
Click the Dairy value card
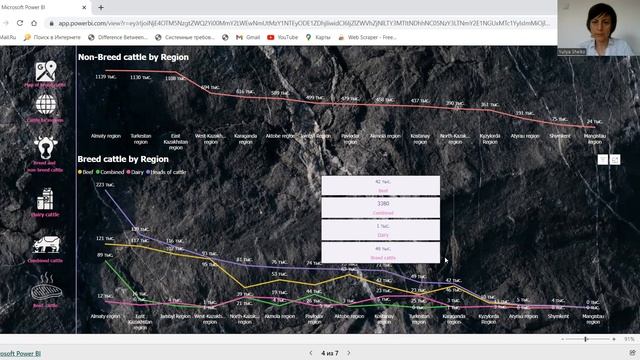click(381, 230)
